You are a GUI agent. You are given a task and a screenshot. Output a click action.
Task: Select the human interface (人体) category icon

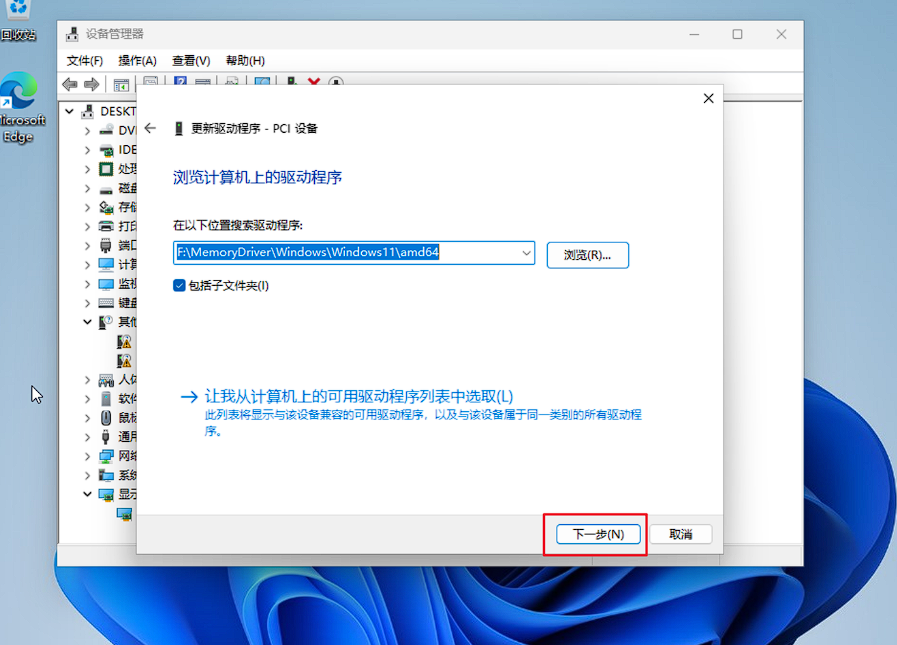pyautogui.click(x=106, y=379)
